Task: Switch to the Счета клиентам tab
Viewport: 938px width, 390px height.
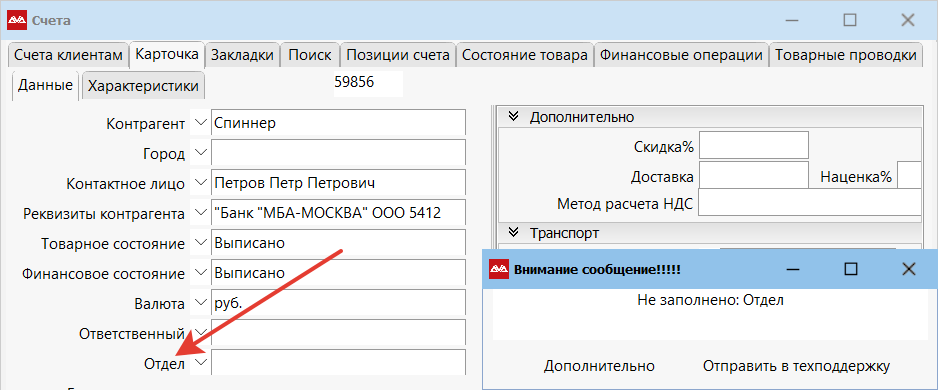Action: click(68, 55)
